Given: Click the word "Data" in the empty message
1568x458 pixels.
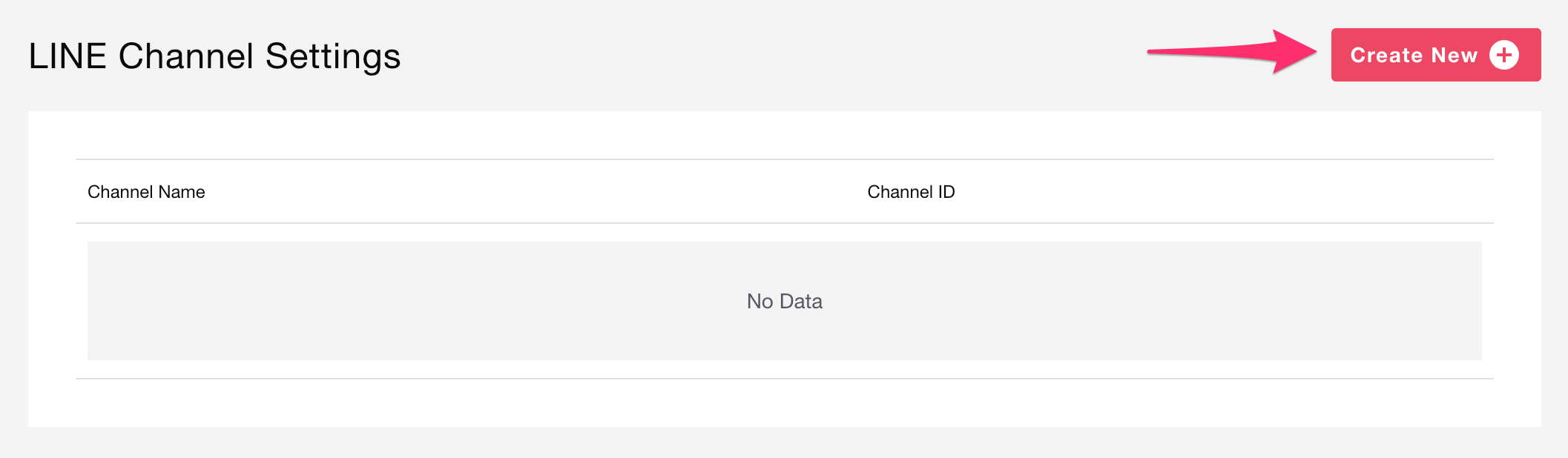Looking at the screenshot, I should [801, 301].
